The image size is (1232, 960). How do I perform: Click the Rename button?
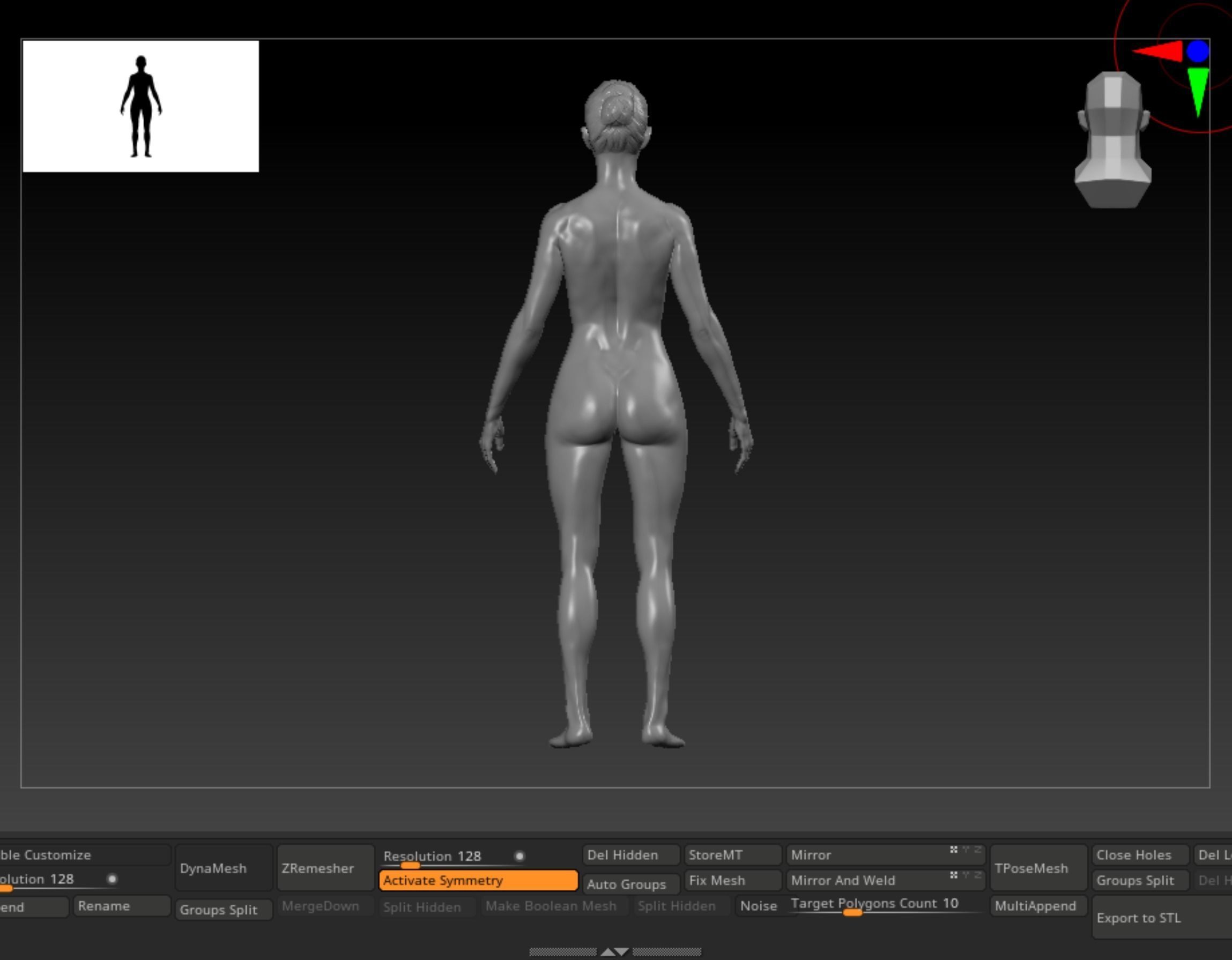122,906
